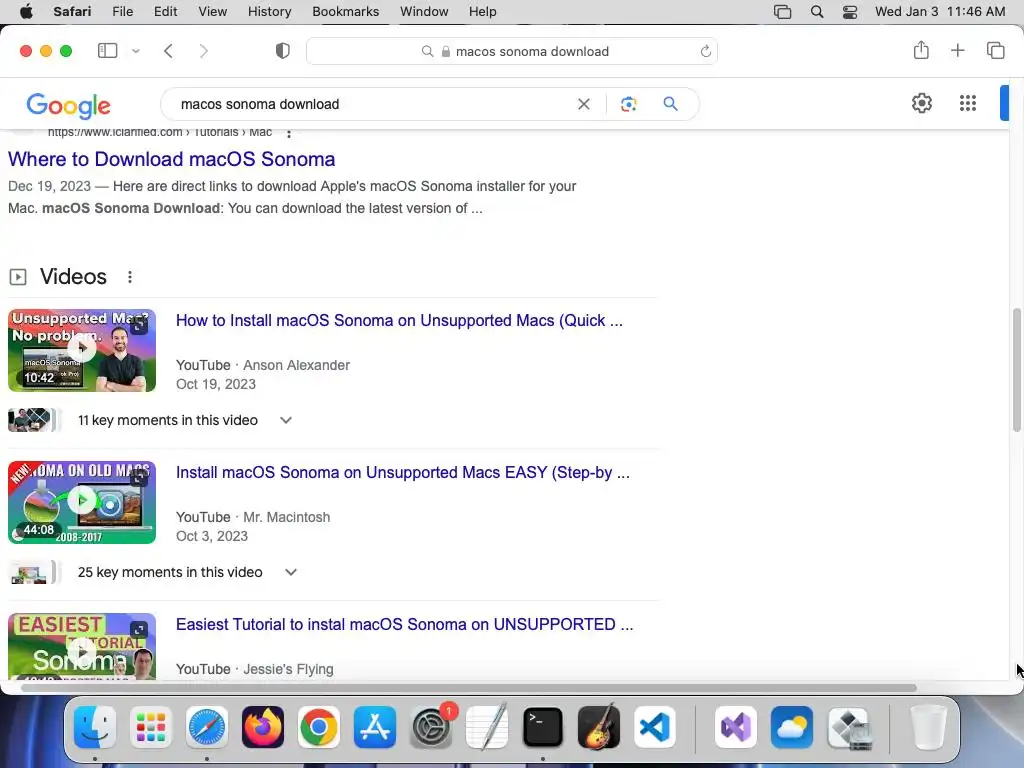
Task: Expand 25 key moments in this video
Action: pyautogui.click(x=187, y=573)
